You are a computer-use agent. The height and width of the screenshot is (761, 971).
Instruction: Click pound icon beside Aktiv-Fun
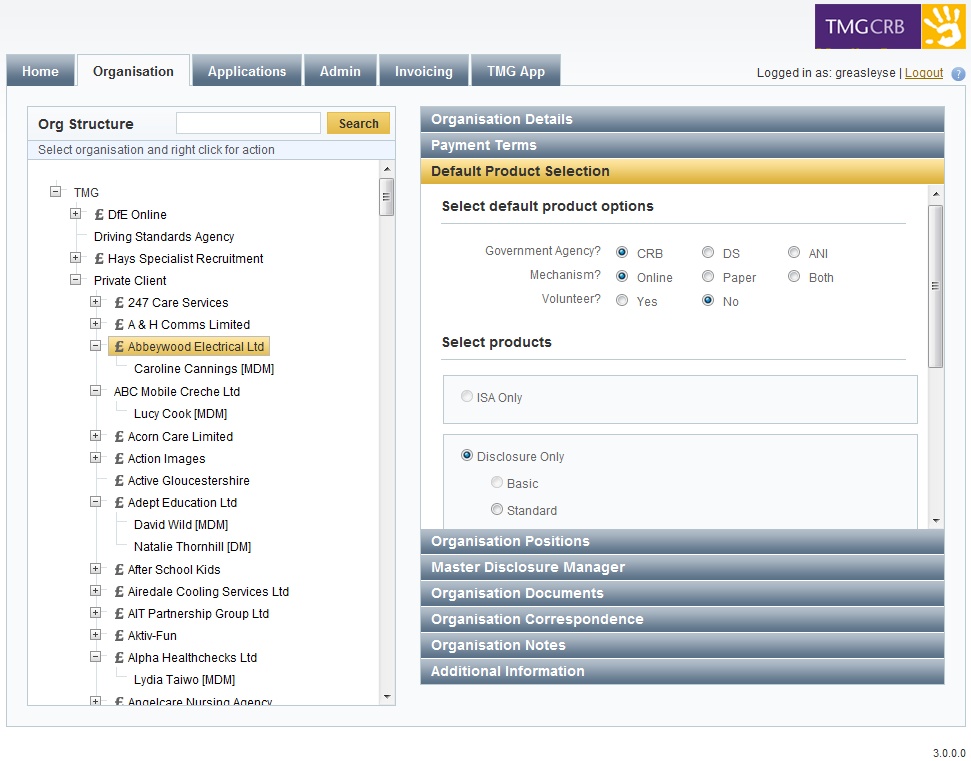[x=119, y=636]
